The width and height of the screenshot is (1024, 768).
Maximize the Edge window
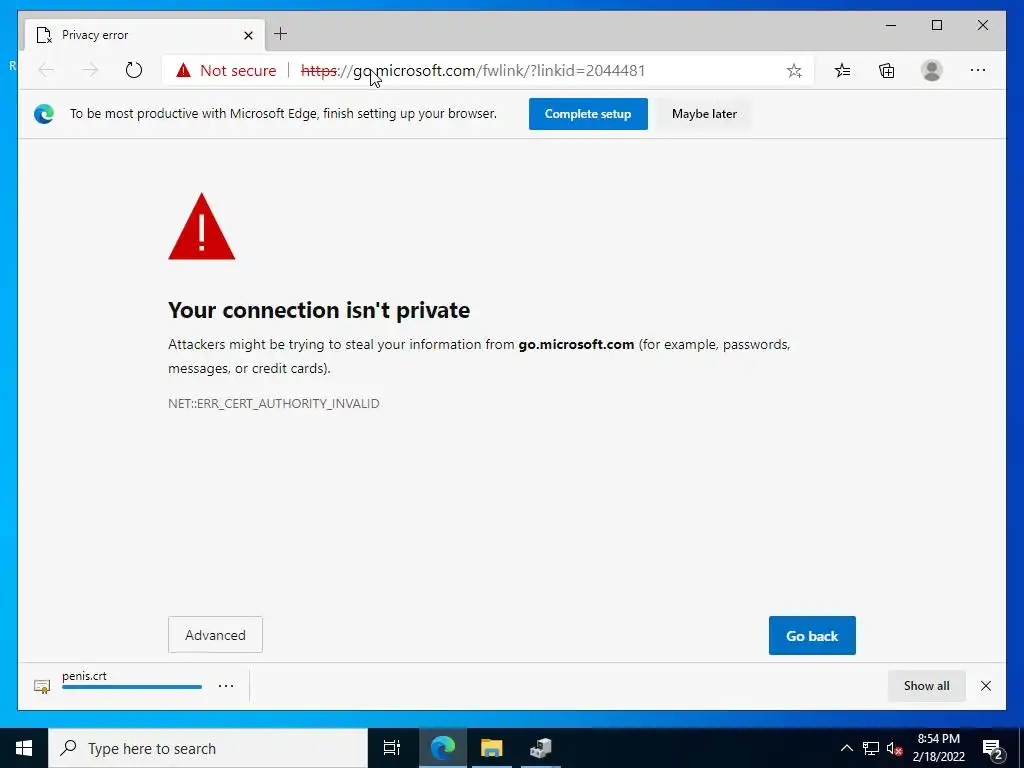pyautogui.click(x=936, y=25)
